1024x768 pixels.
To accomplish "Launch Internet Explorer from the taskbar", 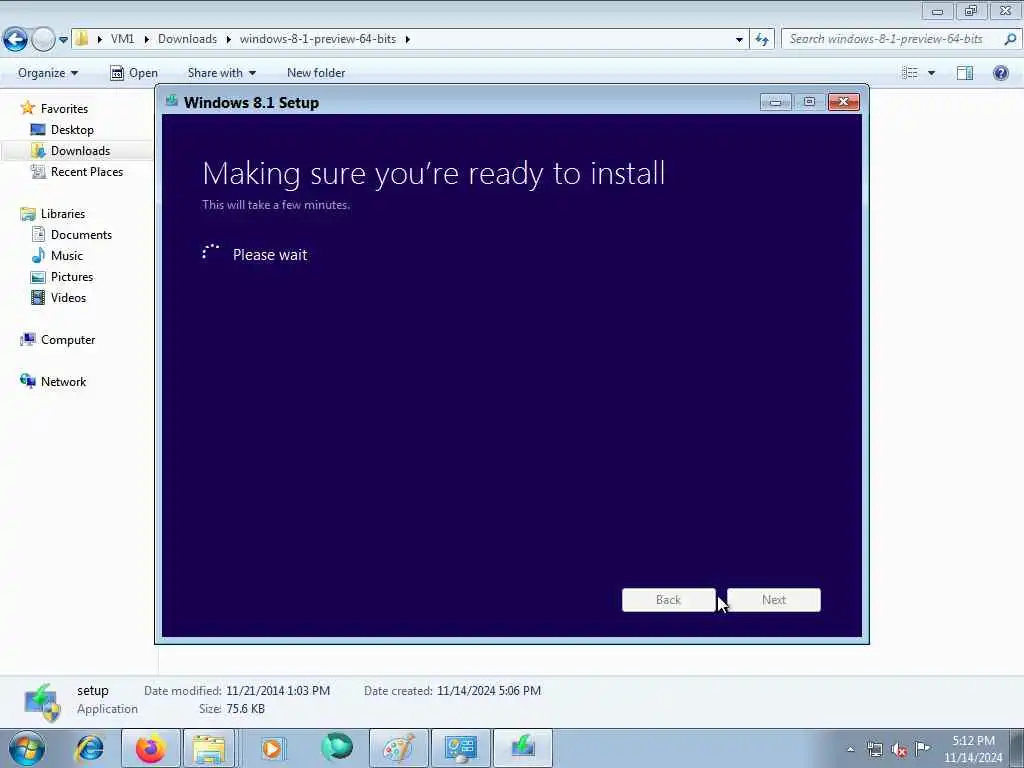I will (89, 748).
